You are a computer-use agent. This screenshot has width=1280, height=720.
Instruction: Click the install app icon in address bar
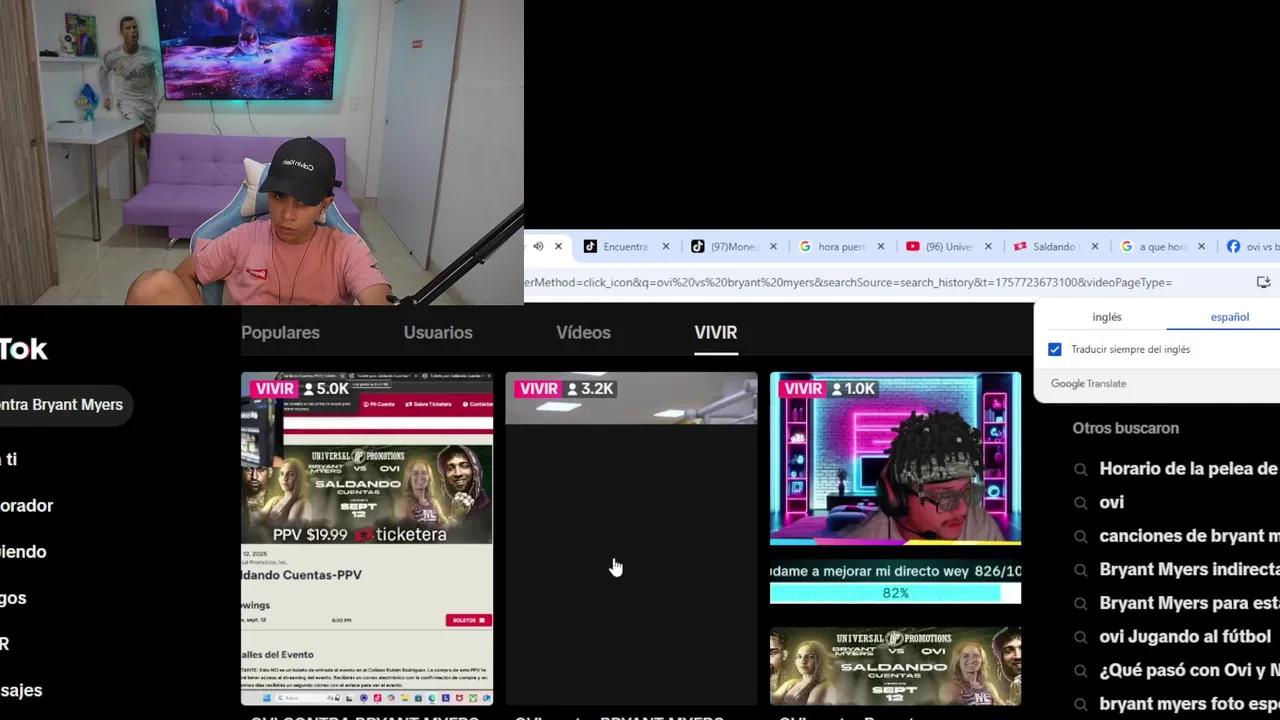coord(1263,282)
